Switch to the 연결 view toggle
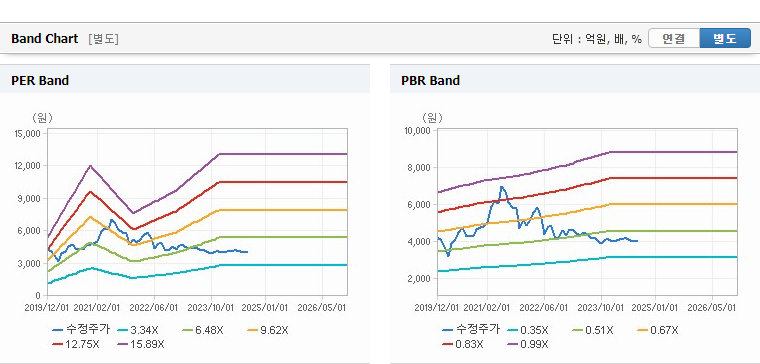This screenshot has height=364, width=760. pos(674,39)
